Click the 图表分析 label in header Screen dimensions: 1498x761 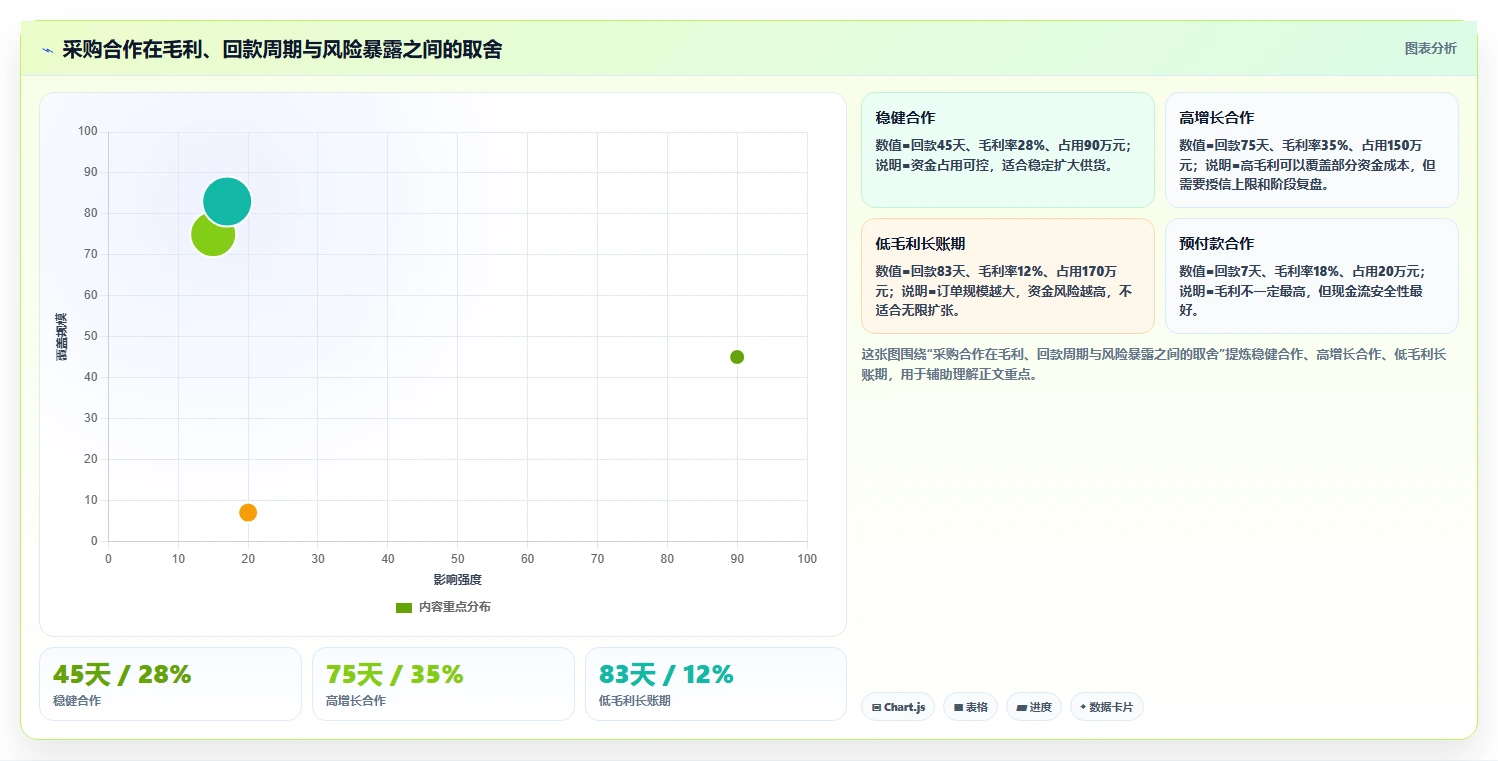pyautogui.click(x=1430, y=48)
